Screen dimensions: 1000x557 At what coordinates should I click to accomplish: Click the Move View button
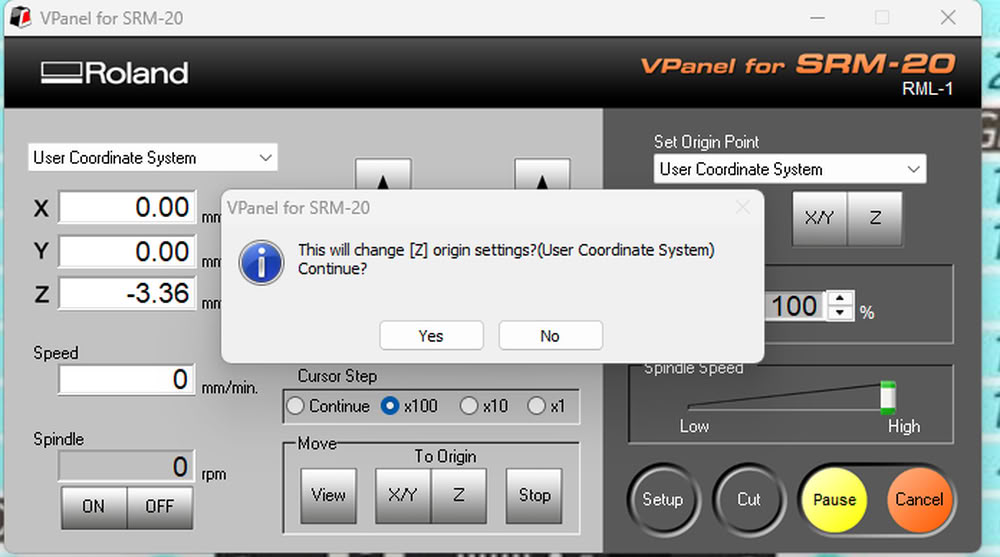[328, 496]
